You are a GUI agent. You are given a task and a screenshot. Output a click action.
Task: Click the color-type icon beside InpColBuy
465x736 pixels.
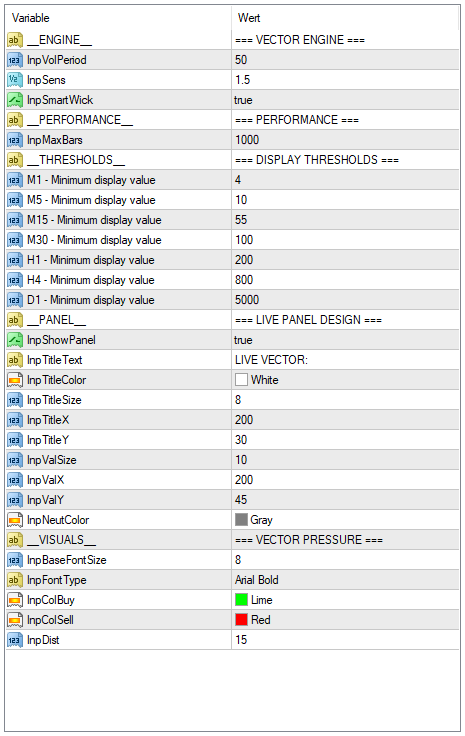[15, 600]
